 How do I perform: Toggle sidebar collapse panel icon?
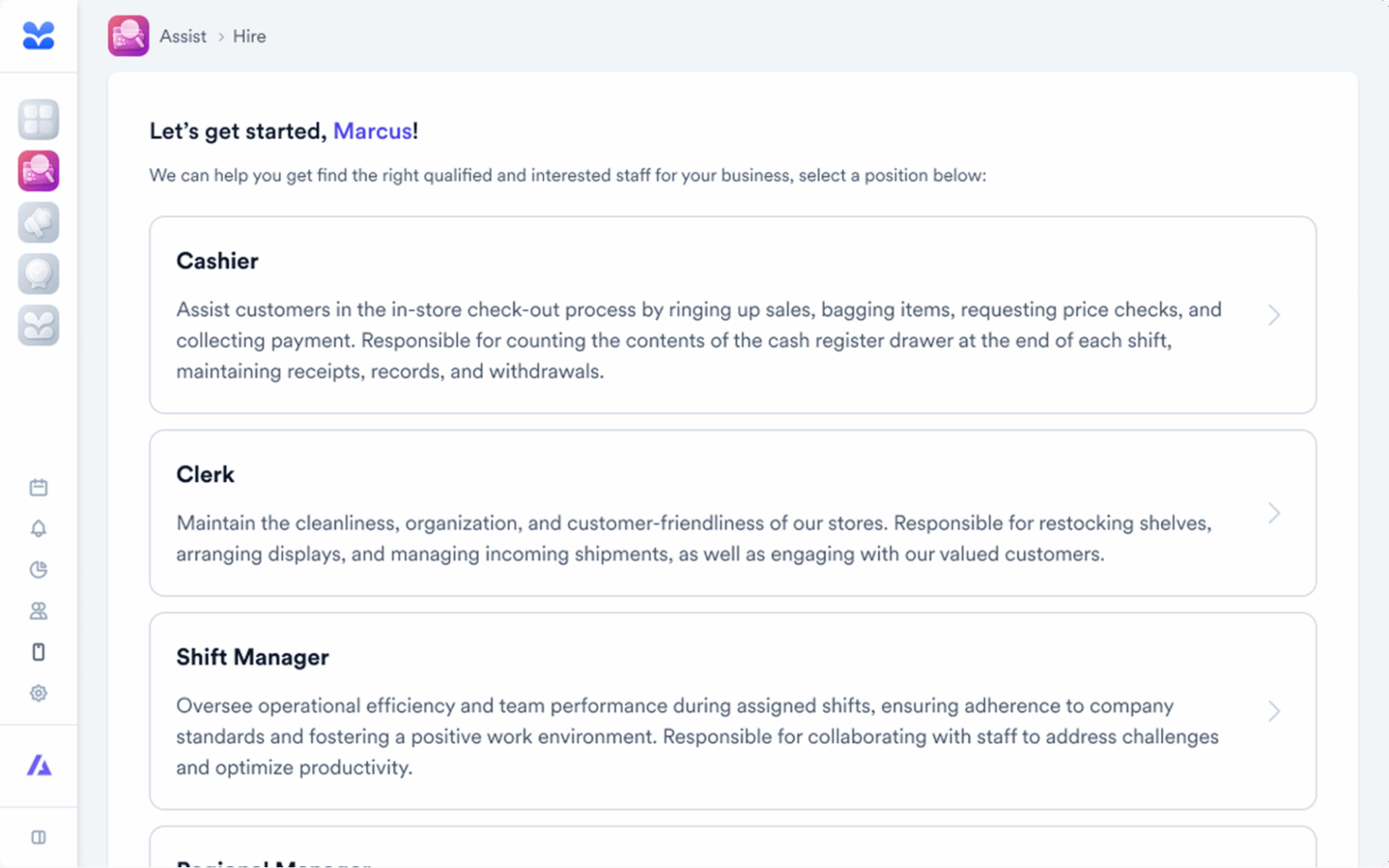[x=38, y=837]
